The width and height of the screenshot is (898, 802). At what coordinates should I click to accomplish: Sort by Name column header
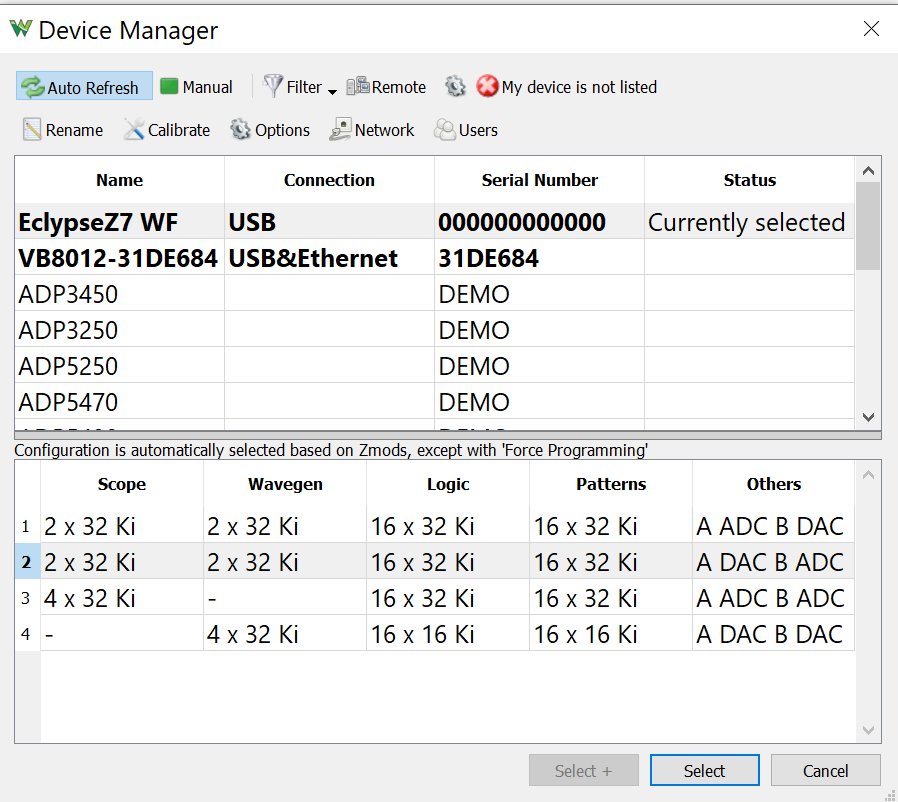119,180
